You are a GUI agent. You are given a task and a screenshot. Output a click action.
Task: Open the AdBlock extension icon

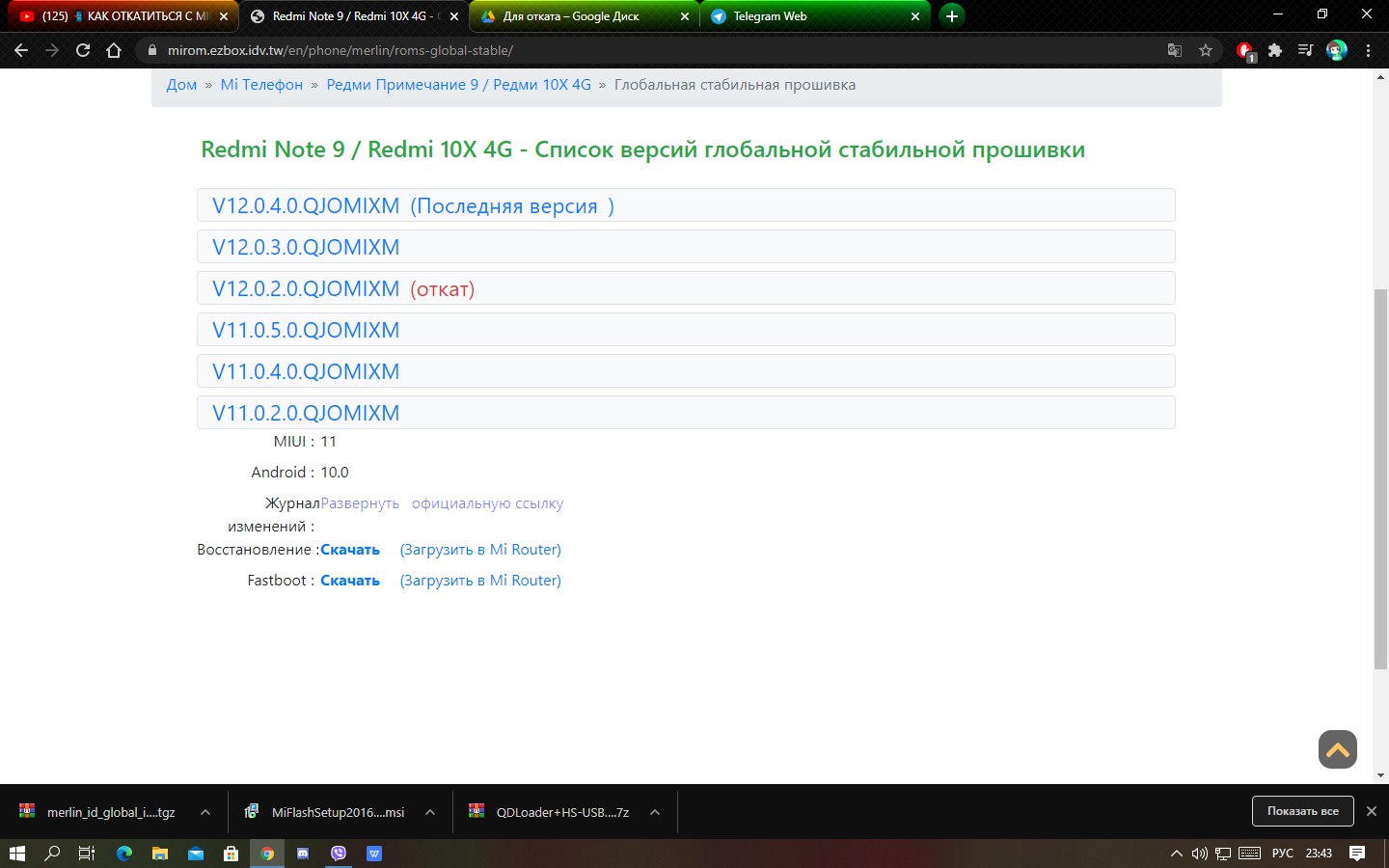pyautogui.click(x=1245, y=50)
